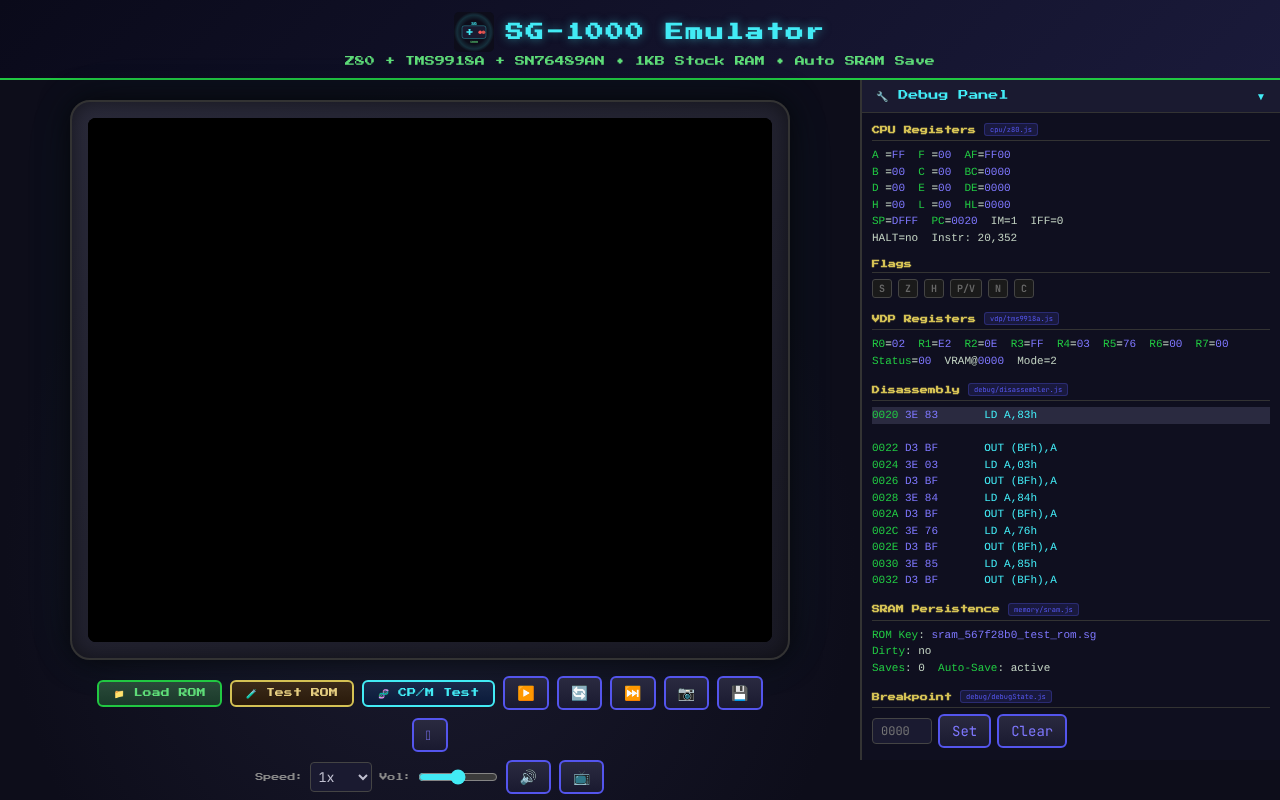Select disassembly line 002C LD A,76h

point(1071,531)
